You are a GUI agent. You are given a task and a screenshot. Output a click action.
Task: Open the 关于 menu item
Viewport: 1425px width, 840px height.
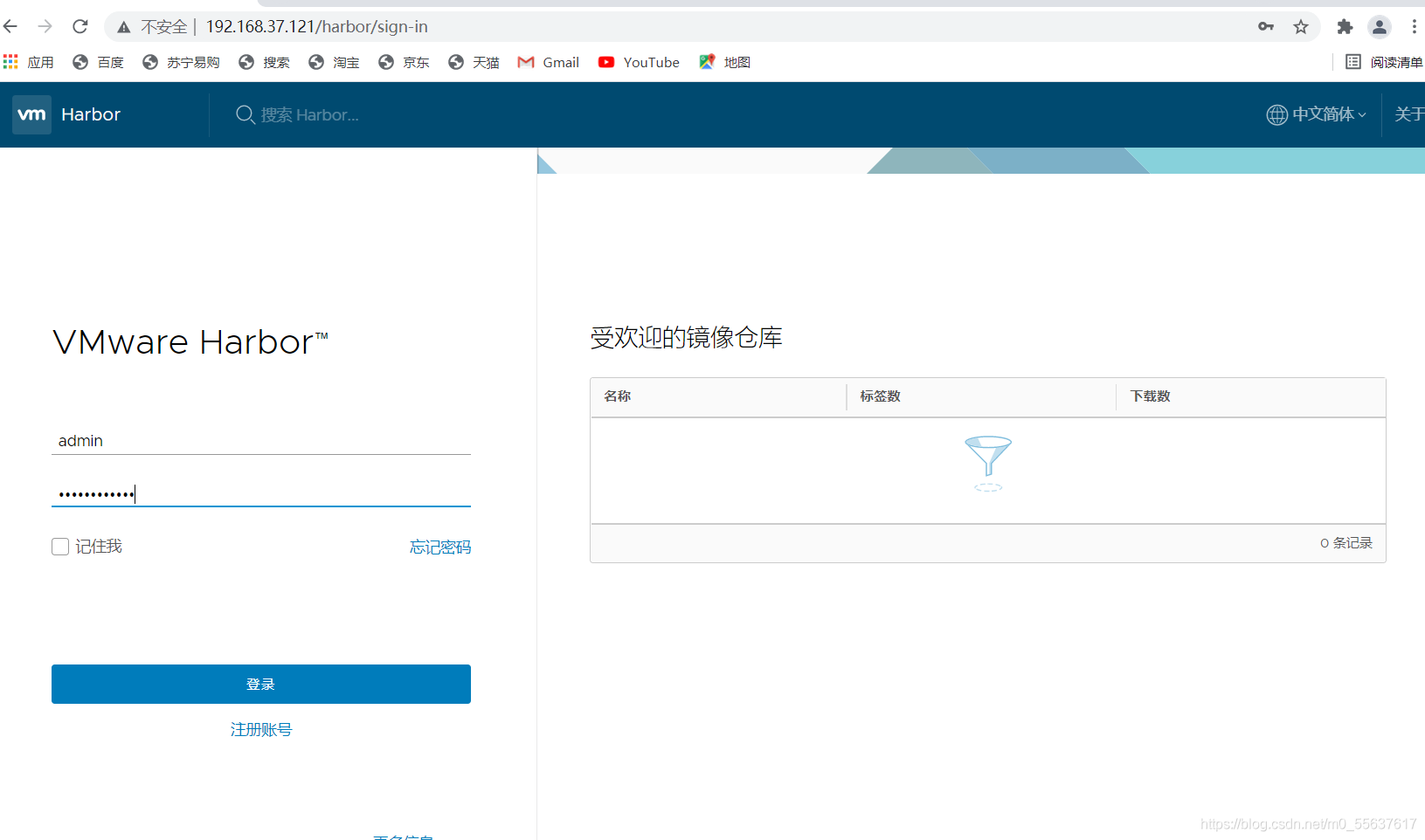(x=1408, y=114)
